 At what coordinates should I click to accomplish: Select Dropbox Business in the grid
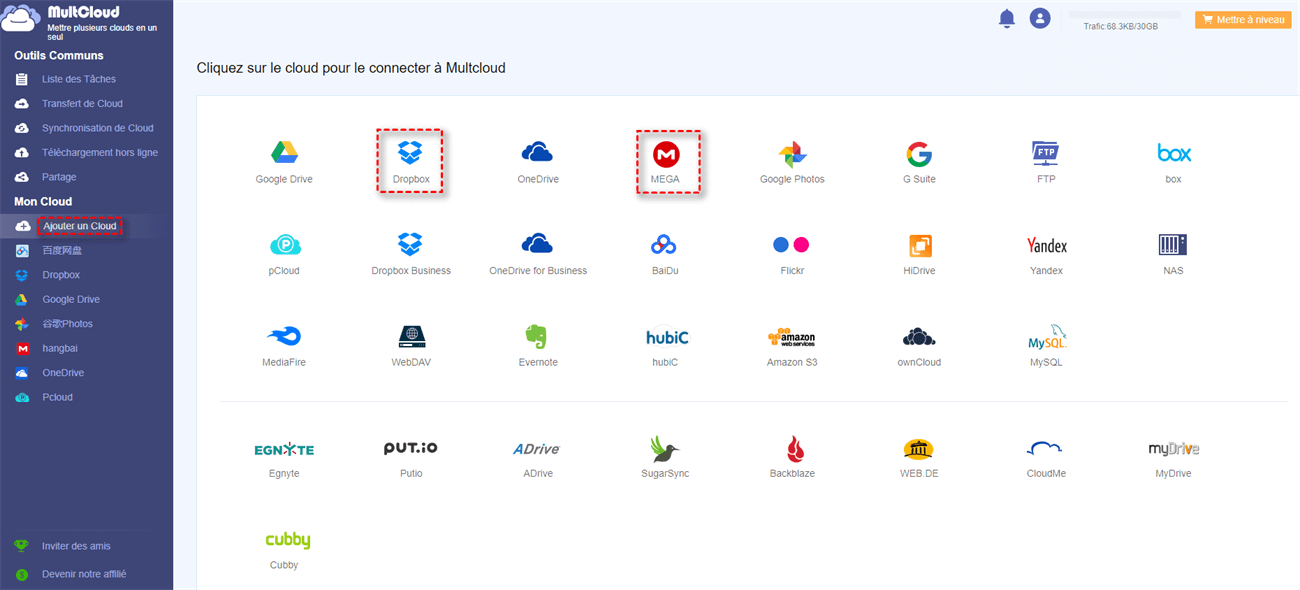pyautogui.click(x=410, y=244)
